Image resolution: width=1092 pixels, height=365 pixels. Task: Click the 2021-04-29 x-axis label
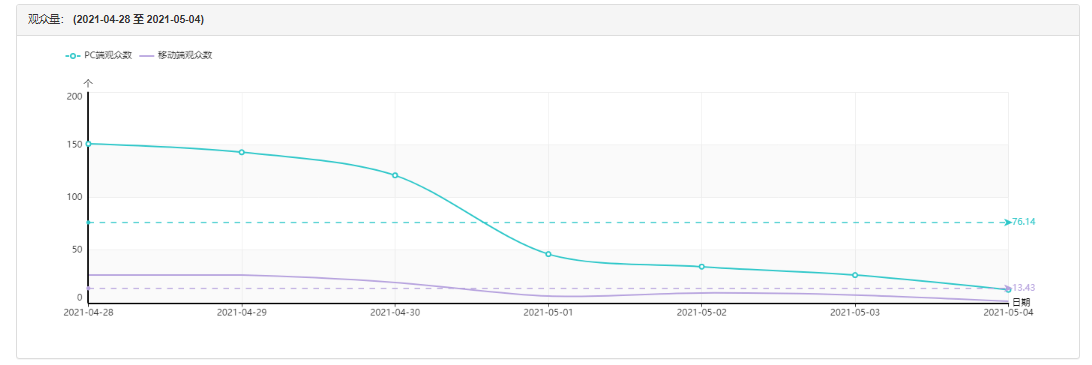point(242,313)
